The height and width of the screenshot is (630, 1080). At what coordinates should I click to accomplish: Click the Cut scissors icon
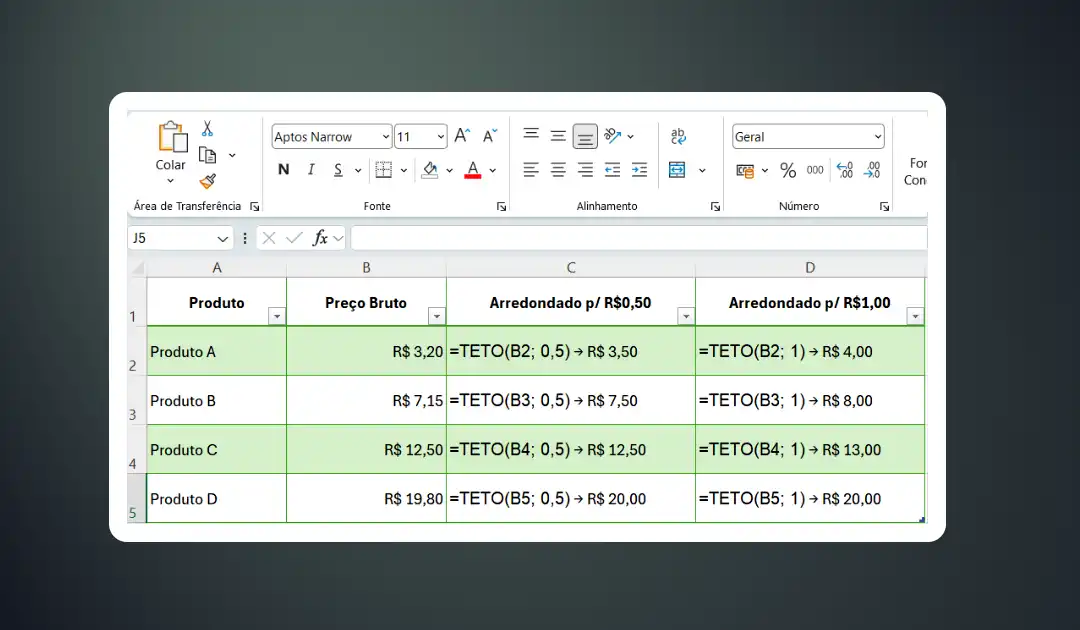tap(207, 129)
